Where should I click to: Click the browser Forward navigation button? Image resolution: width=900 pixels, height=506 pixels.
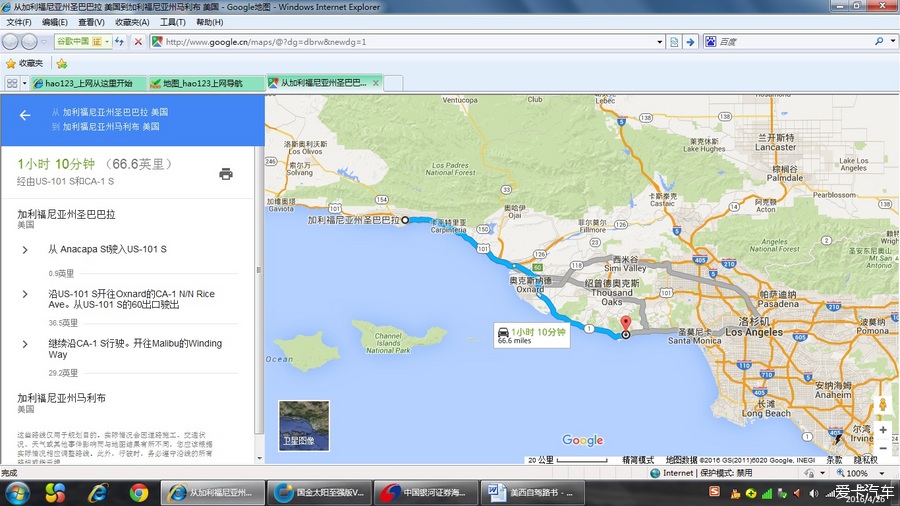29,42
